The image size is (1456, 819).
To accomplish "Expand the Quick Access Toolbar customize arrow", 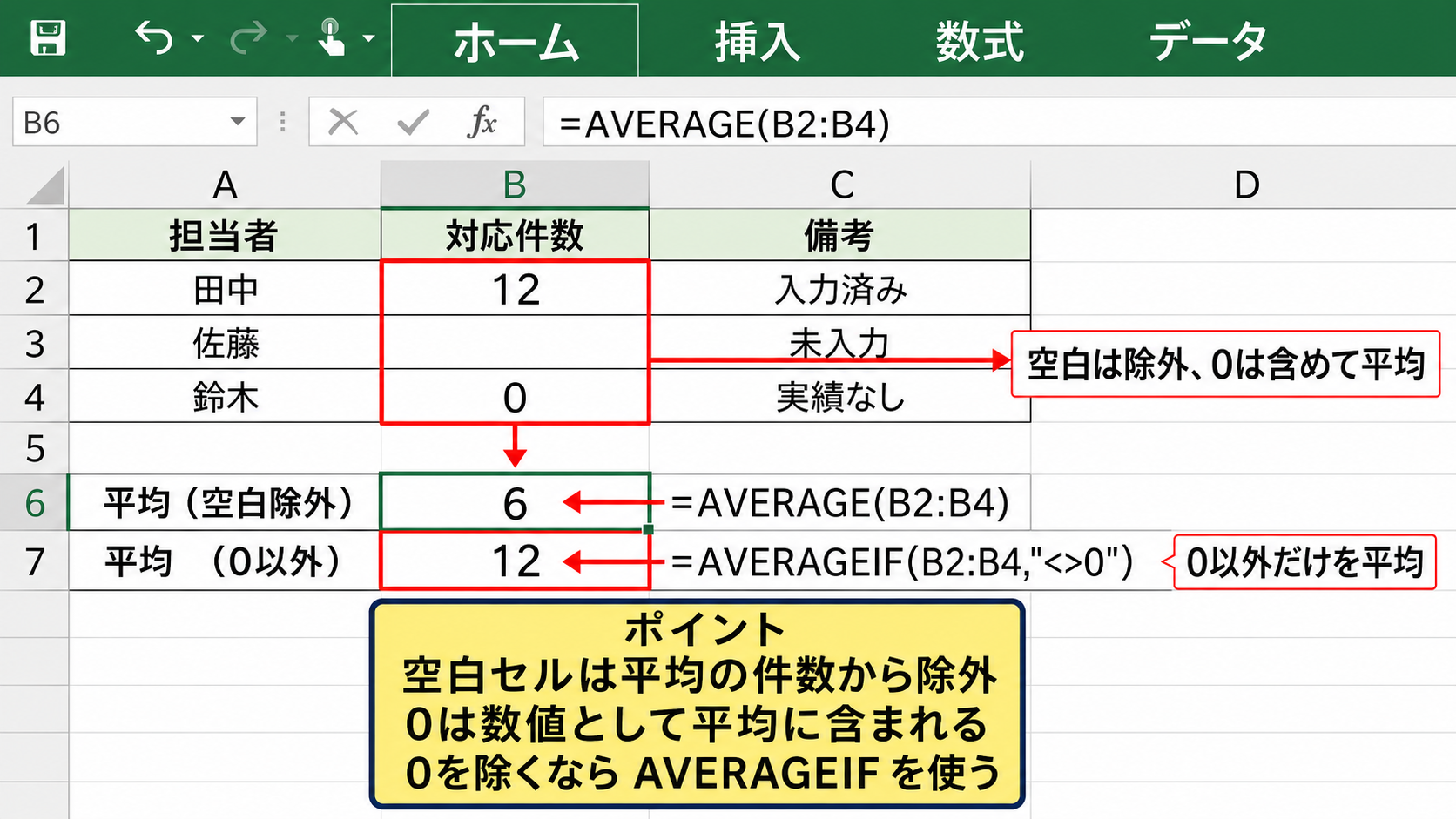I will pos(369,38).
